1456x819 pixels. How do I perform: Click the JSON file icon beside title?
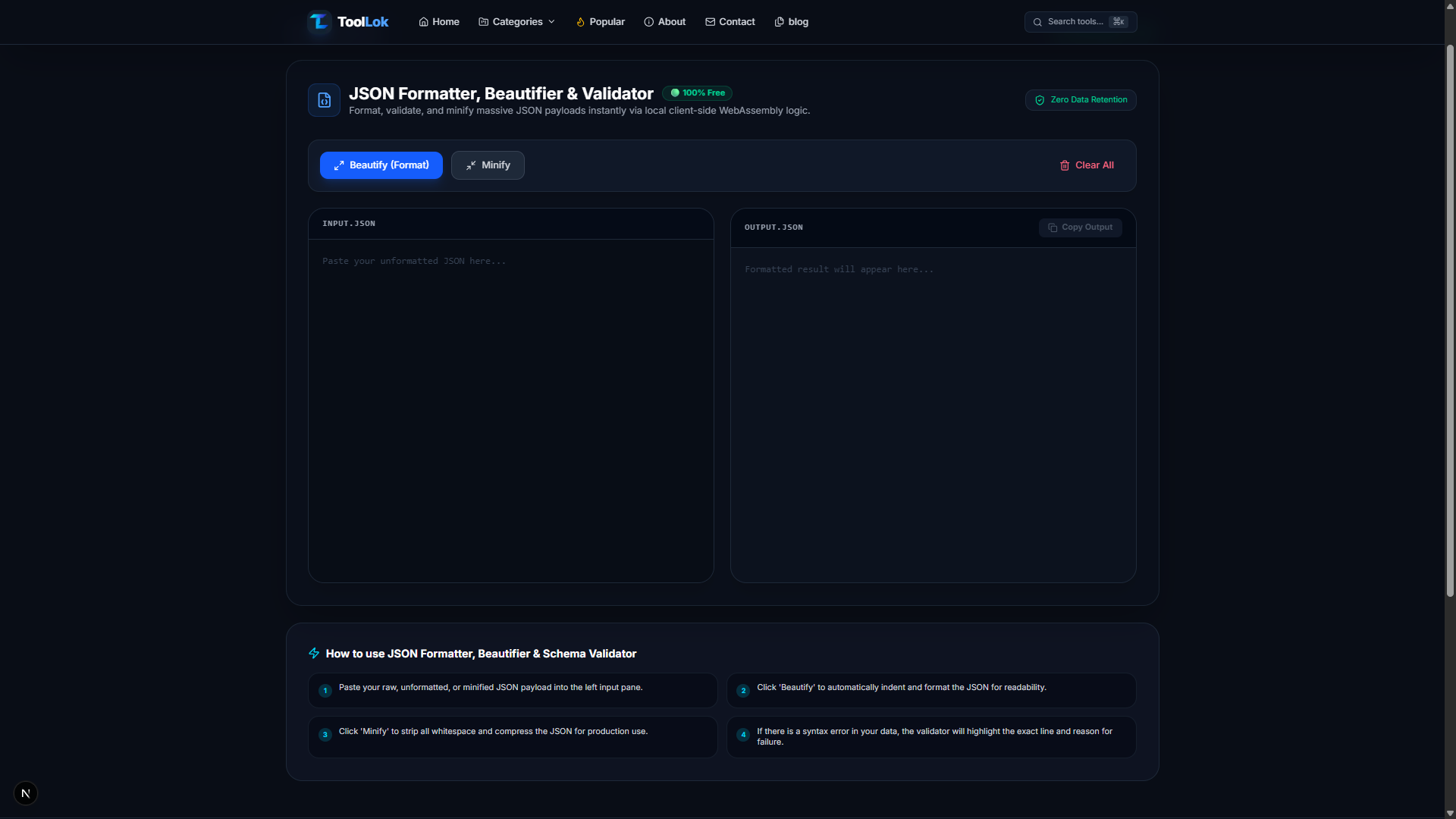[325, 100]
